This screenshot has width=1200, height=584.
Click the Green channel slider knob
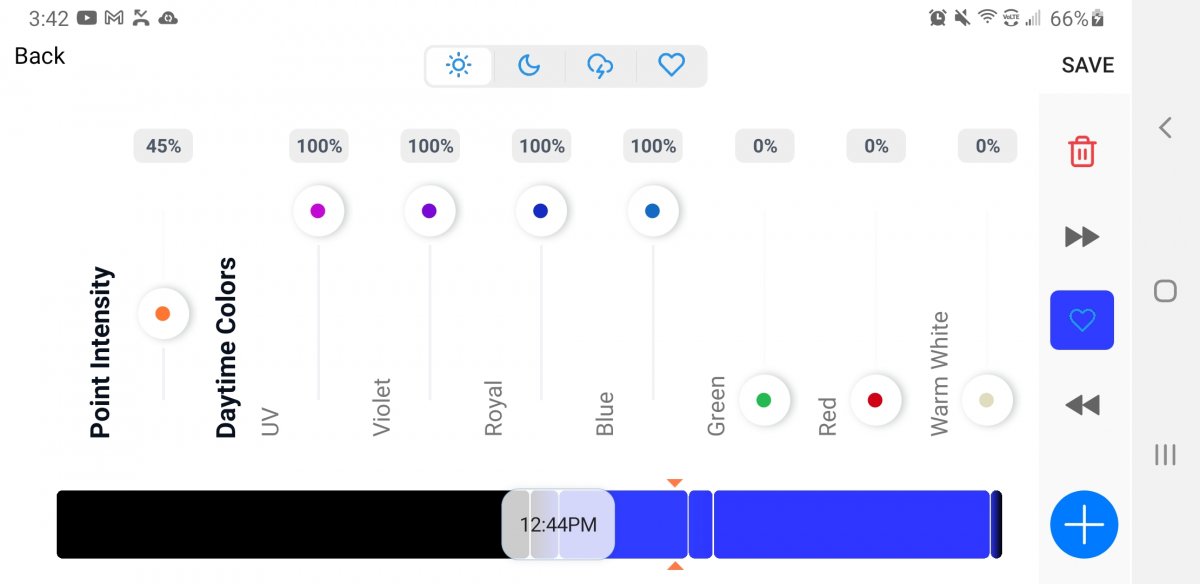coord(764,400)
